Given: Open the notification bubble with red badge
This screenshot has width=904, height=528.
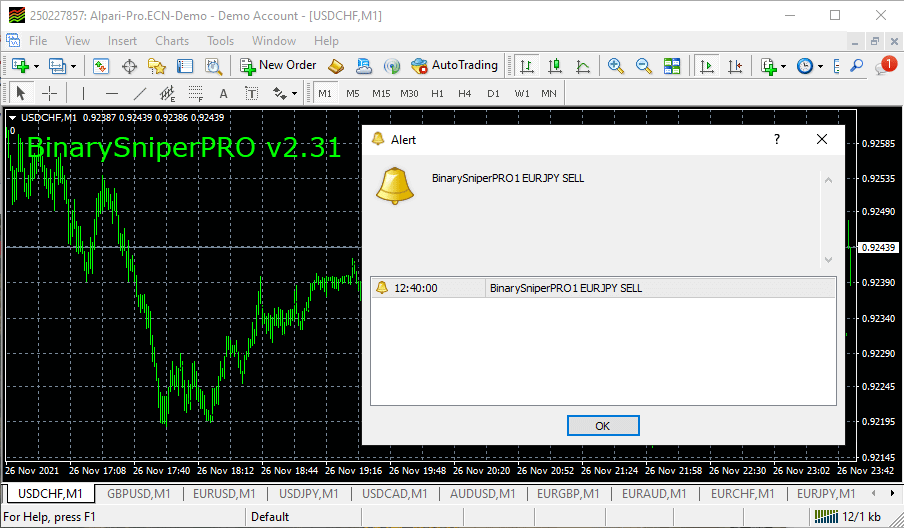Looking at the screenshot, I should pyautogui.click(x=885, y=66).
